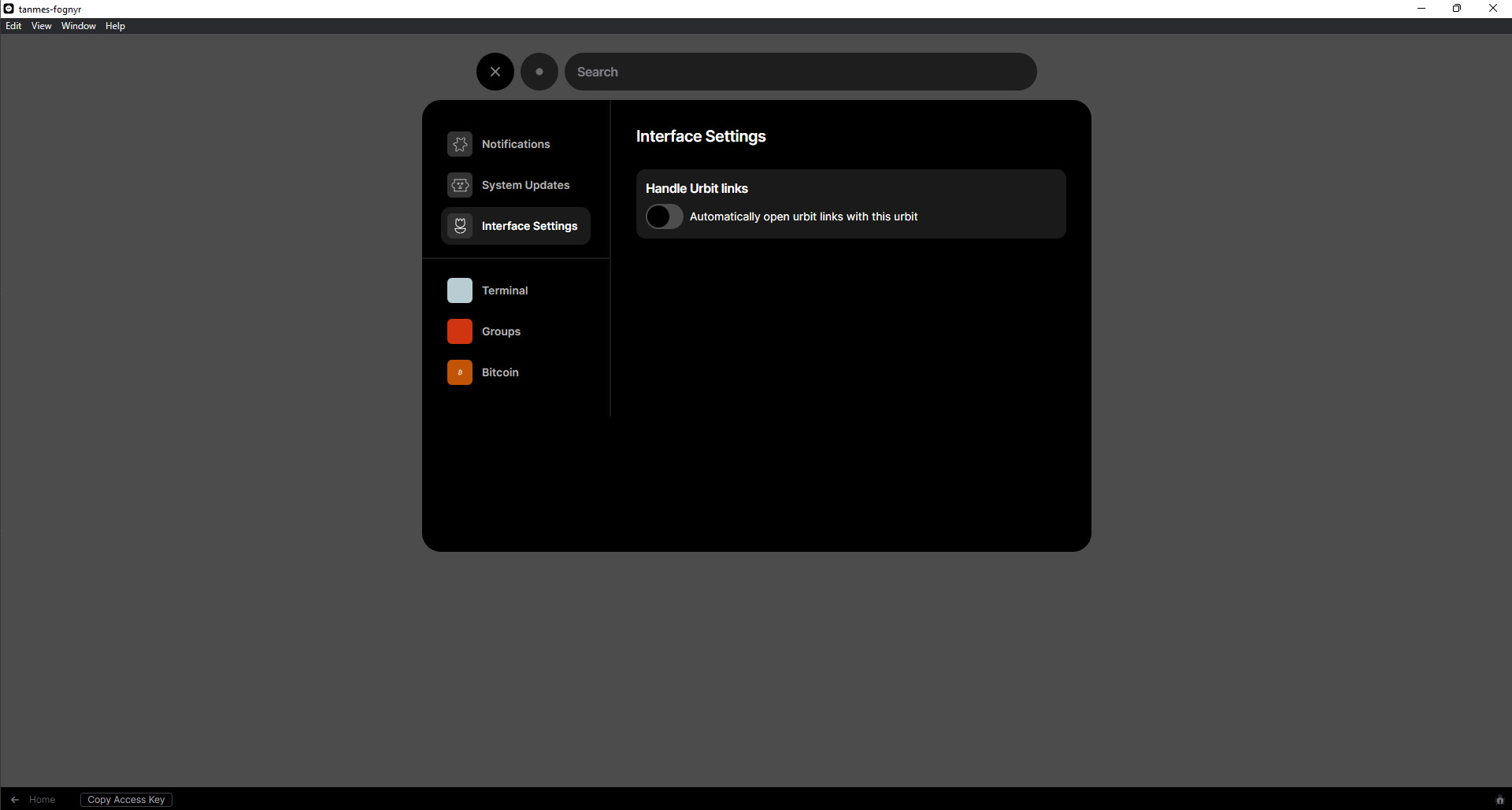Image resolution: width=1512 pixels, height=810 pixels.
Task: Click the round dot button beside search
Action: coord(539,72)
